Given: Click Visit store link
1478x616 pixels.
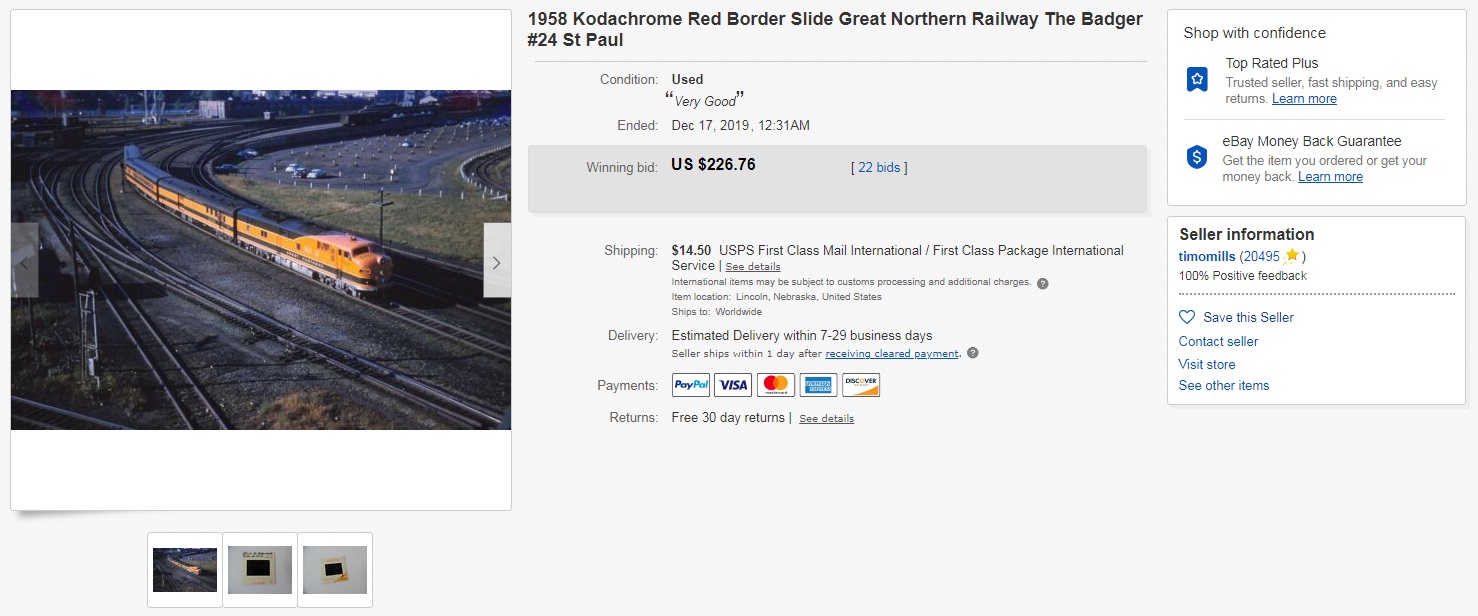Looking at the screenshot, I should 1206,364.
